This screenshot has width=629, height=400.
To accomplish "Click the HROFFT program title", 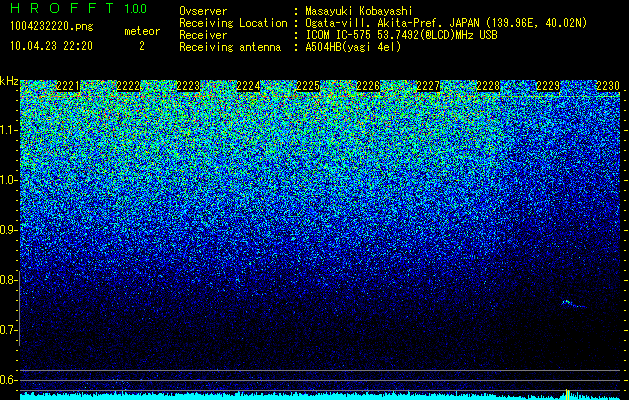I will (x=62, y=8).
